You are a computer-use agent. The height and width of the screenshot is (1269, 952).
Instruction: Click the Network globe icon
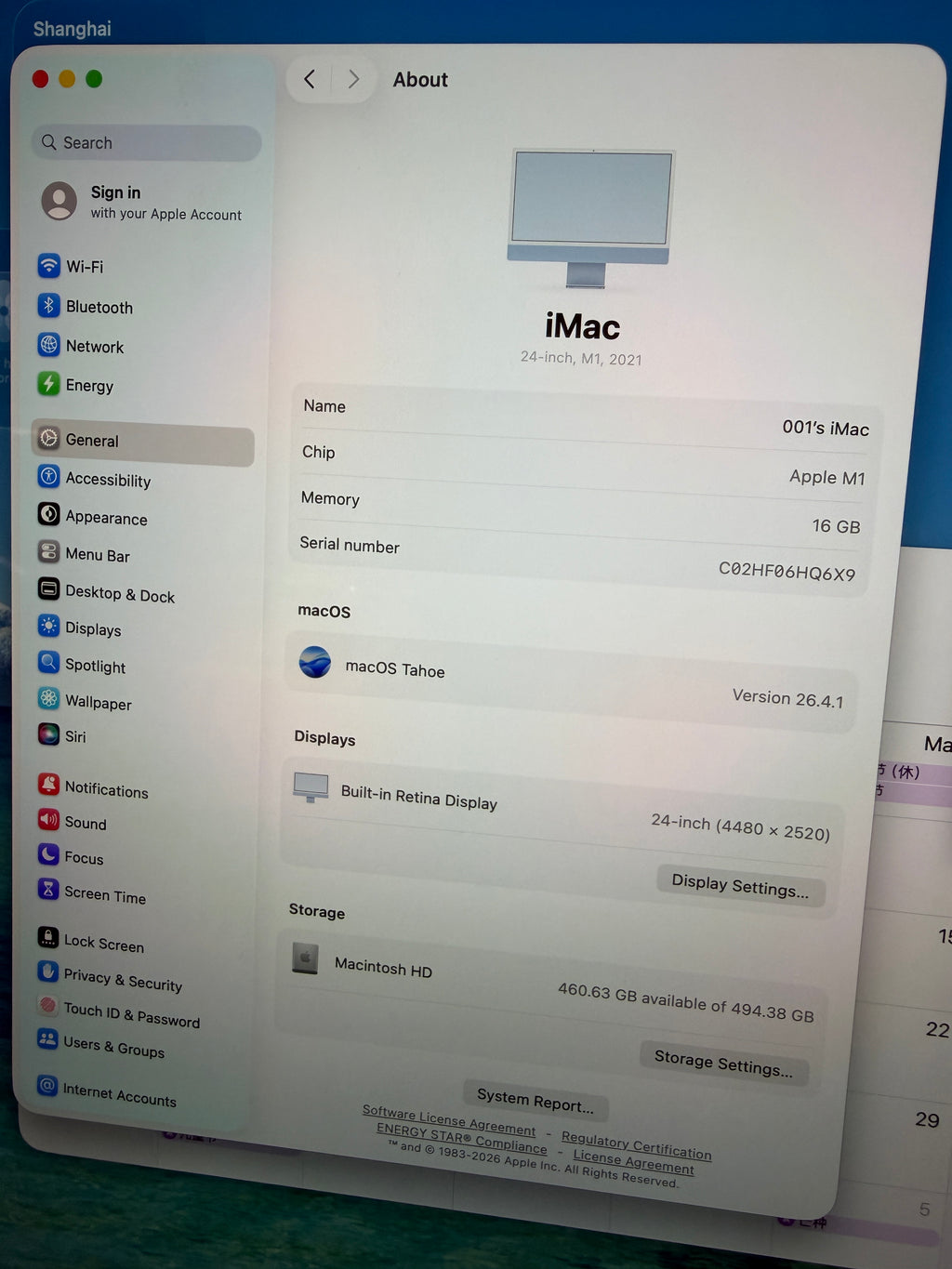(49, 345)
